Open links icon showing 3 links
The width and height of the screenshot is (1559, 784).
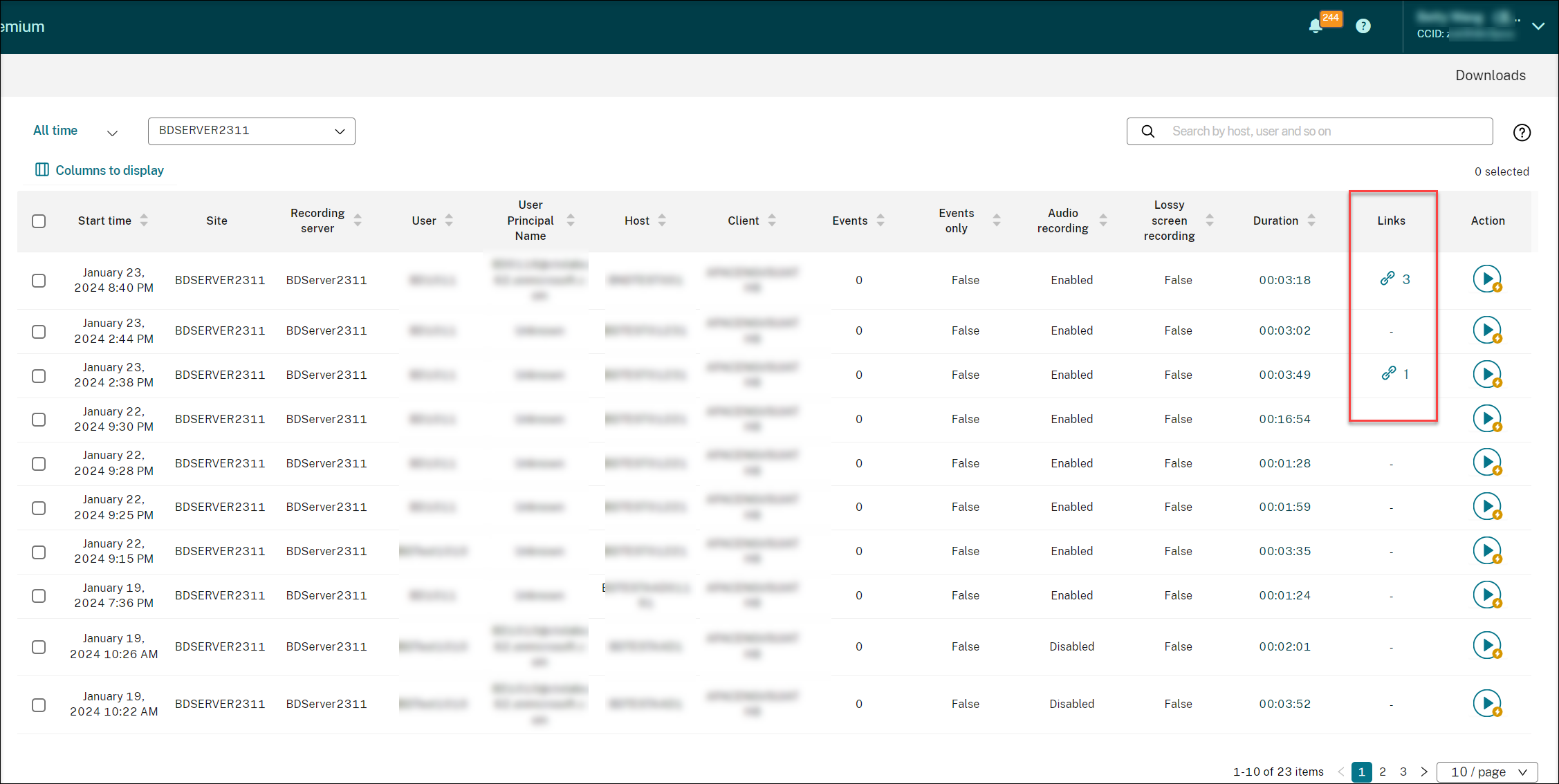click(x=1387, y=279)
